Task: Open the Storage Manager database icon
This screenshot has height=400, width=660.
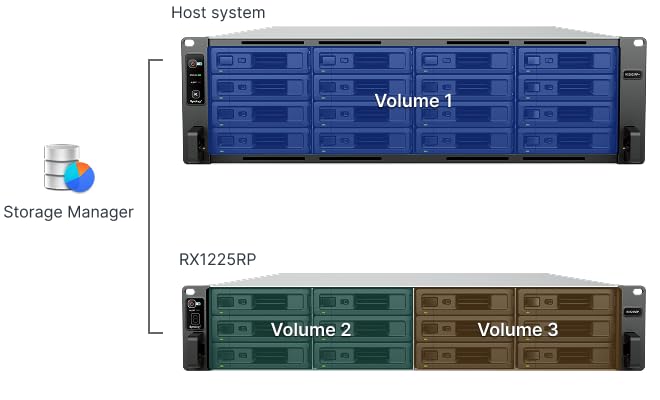Action: tap(68, 168)
